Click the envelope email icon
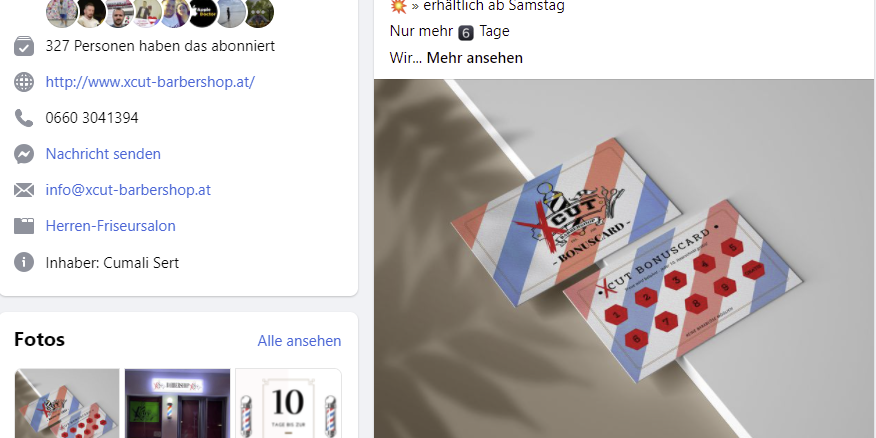This screenshot has width=876, height=438. 24,190
